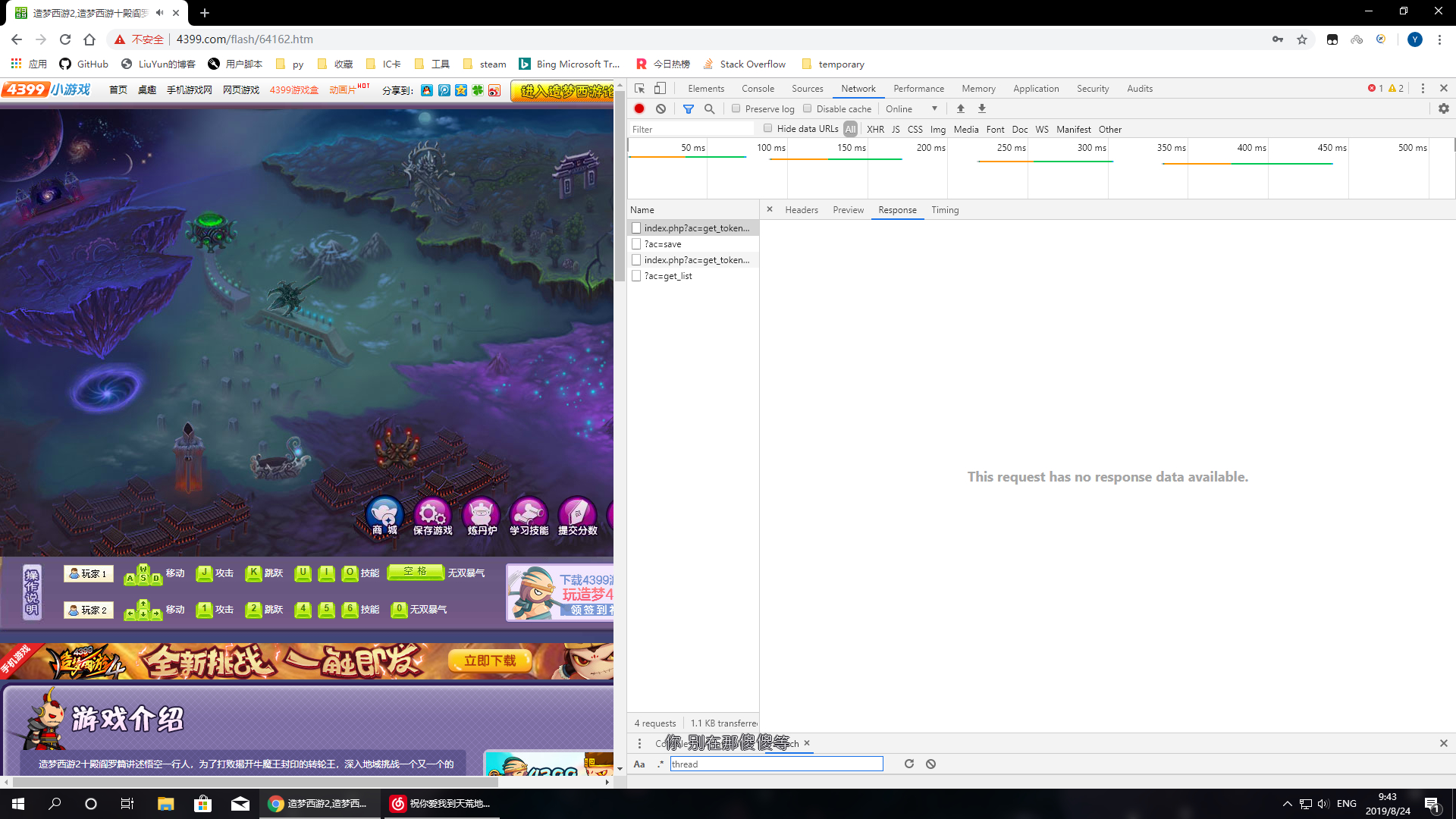Screen dimensions: 1456x819
Task: Filter requests by JS type
Action: click(x=896, y=130)
